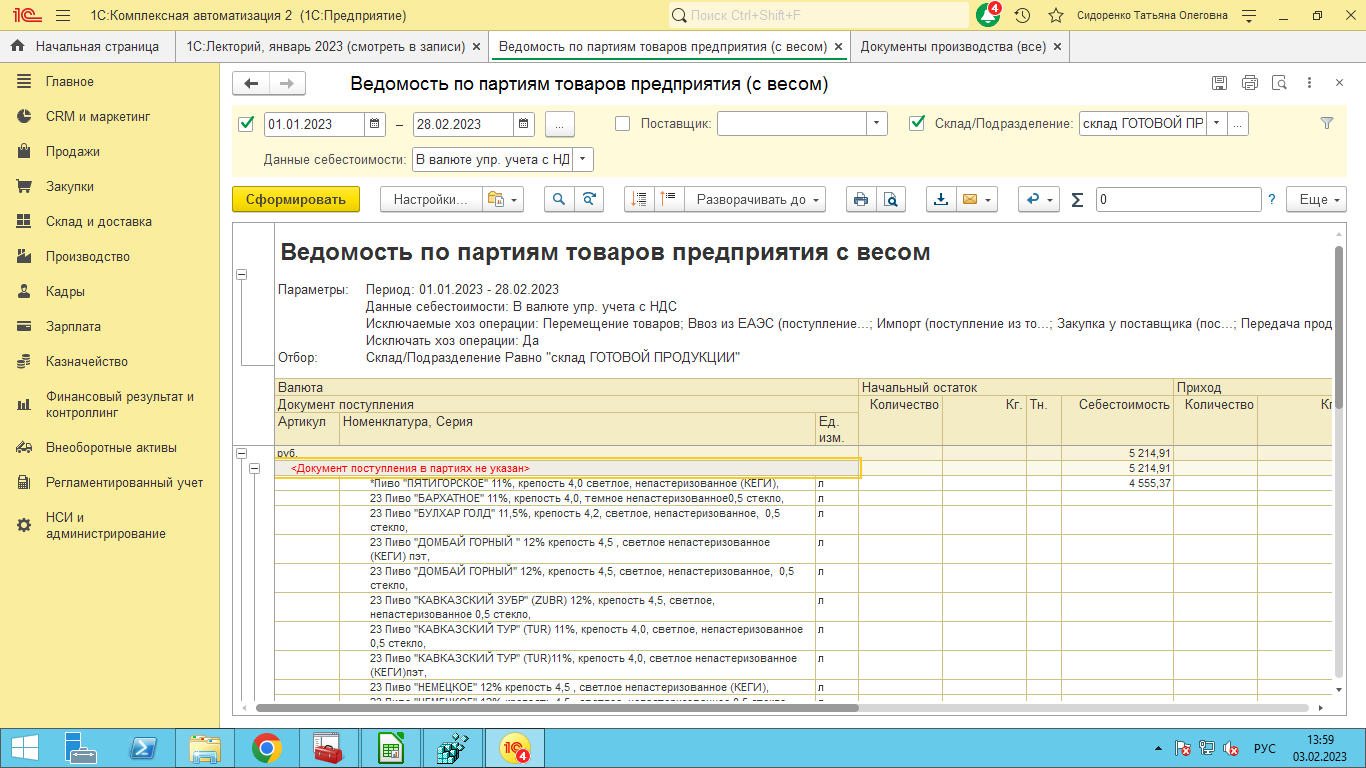Collapse the руб. grouping

[x=241, y=454]
